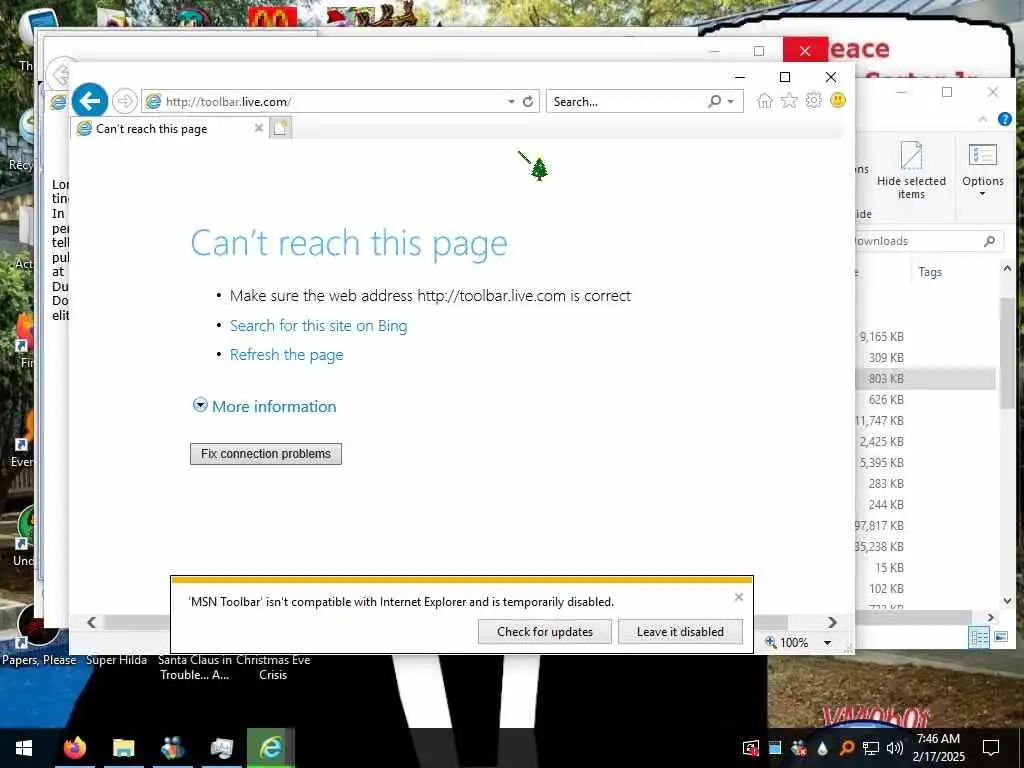Select the file row sized 15 KB
1024x768 pixels.
click(x=925, y=568)
